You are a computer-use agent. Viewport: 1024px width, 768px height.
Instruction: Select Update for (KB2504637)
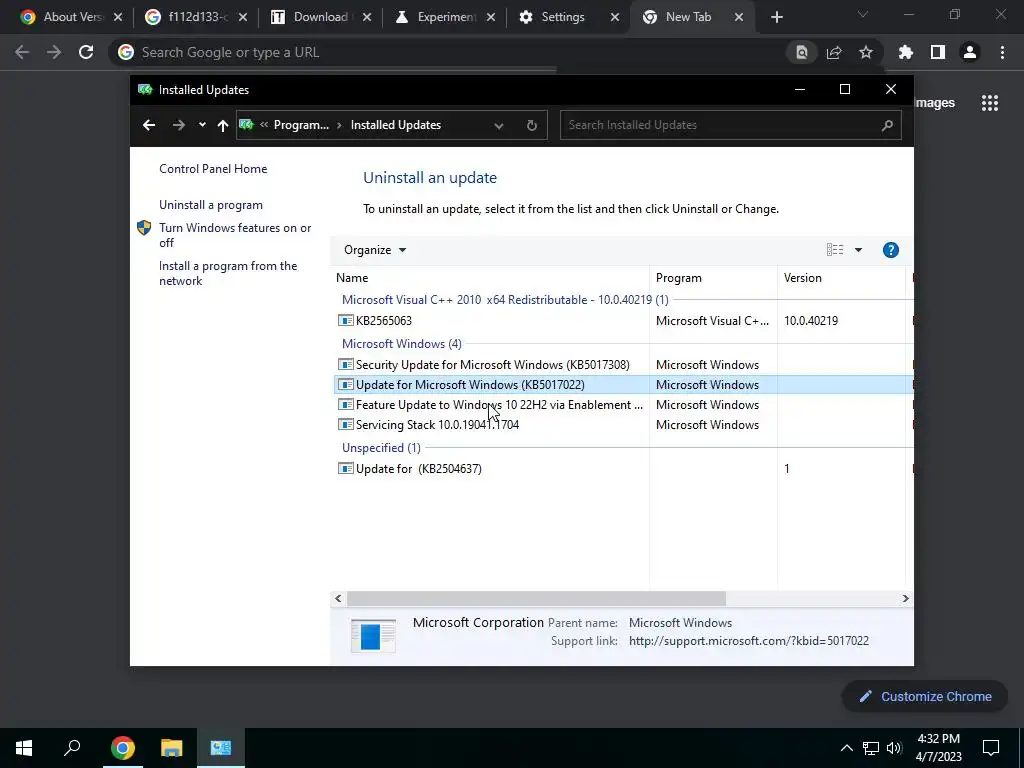(x=418, y=469)
